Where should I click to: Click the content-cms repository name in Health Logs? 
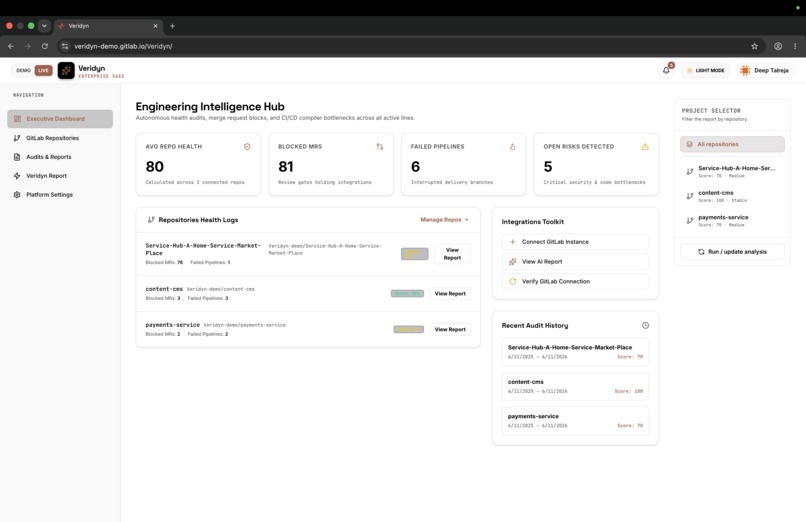(x=164, y=289)
